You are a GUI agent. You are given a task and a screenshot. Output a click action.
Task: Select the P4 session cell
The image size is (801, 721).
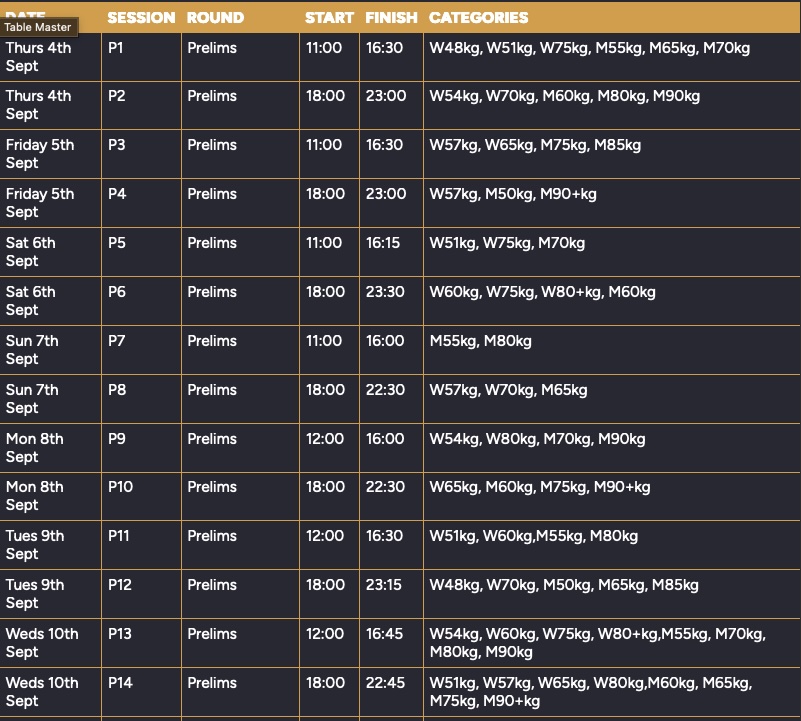[x=117, y=194]
